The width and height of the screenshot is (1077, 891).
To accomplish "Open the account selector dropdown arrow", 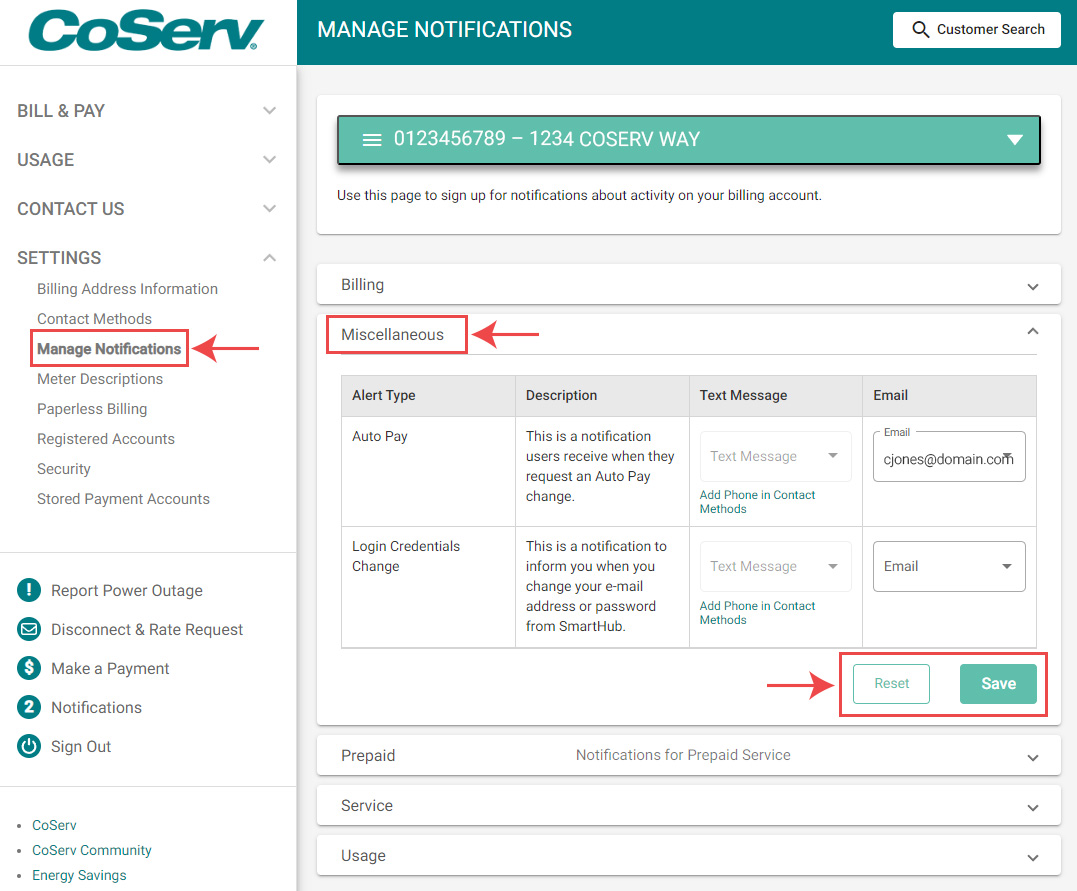I will [1014, 140].
